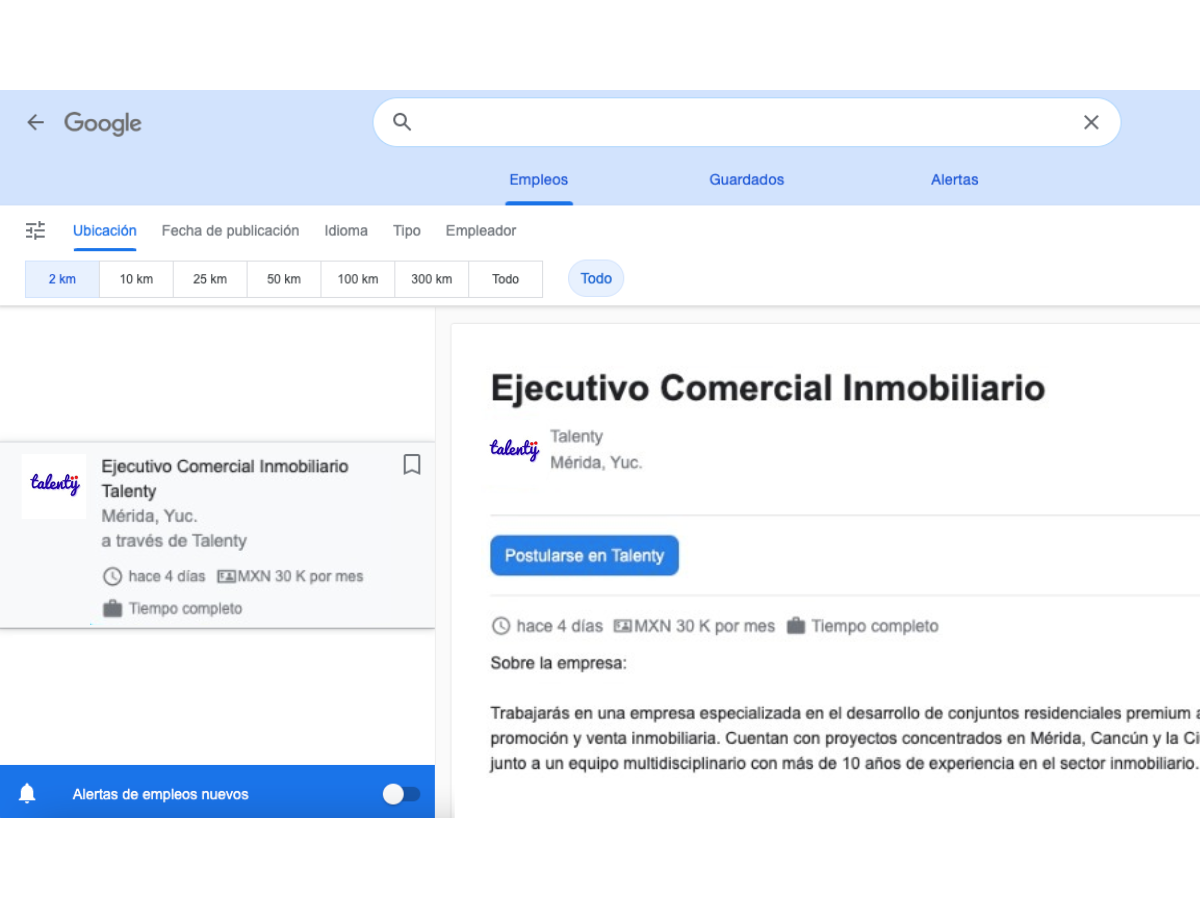Expand the Empleador filter
This screenshot has height=900, width=1200.
481,231
